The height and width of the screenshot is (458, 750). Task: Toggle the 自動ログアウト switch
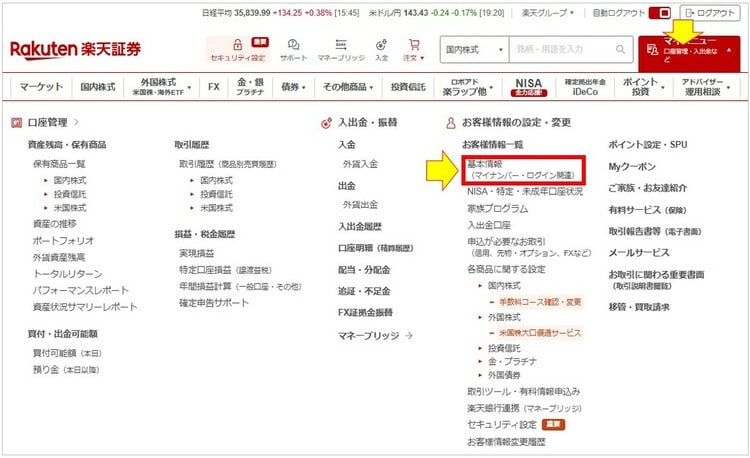click(660, 13)
